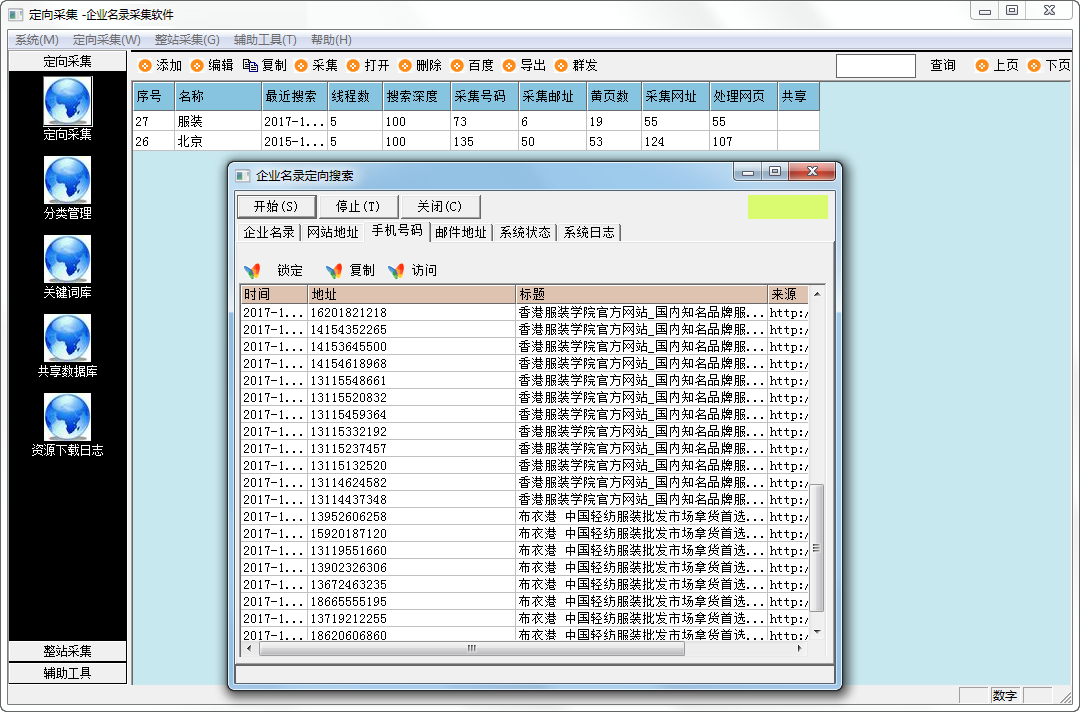
Task: Select the 服装 row in main table
Action: coord(476,121)
